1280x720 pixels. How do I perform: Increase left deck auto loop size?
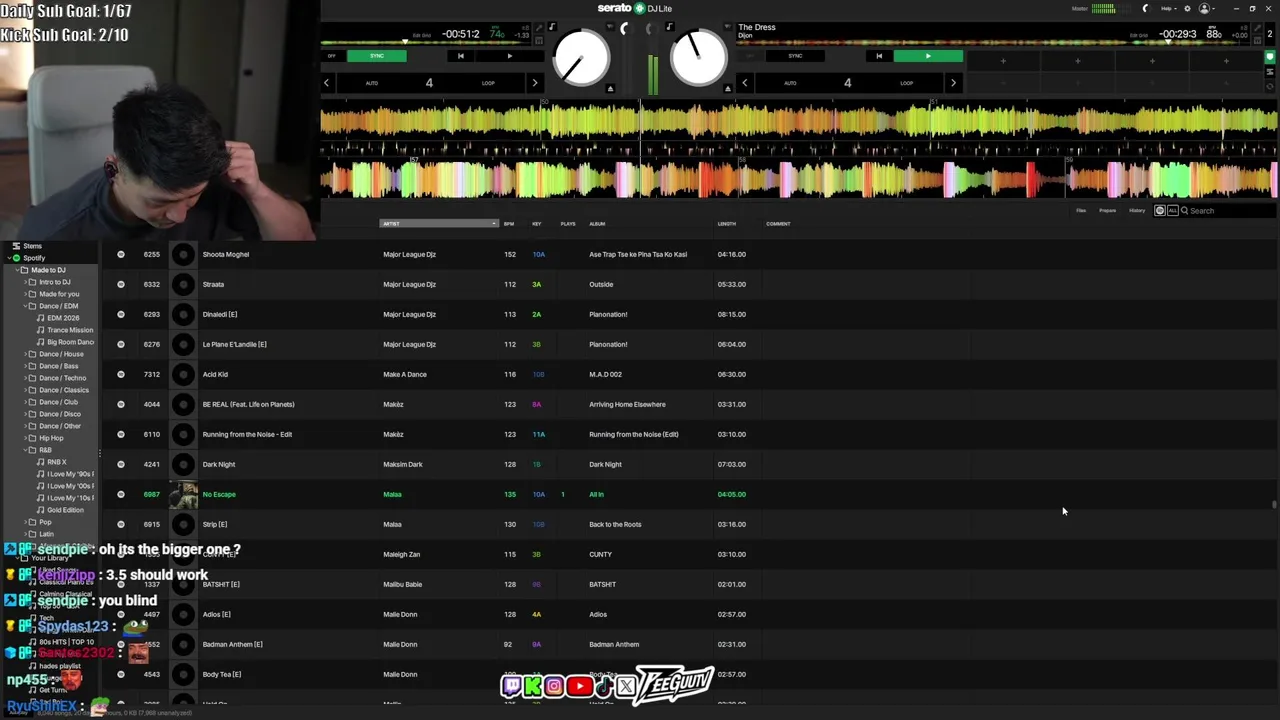(534, 83)
